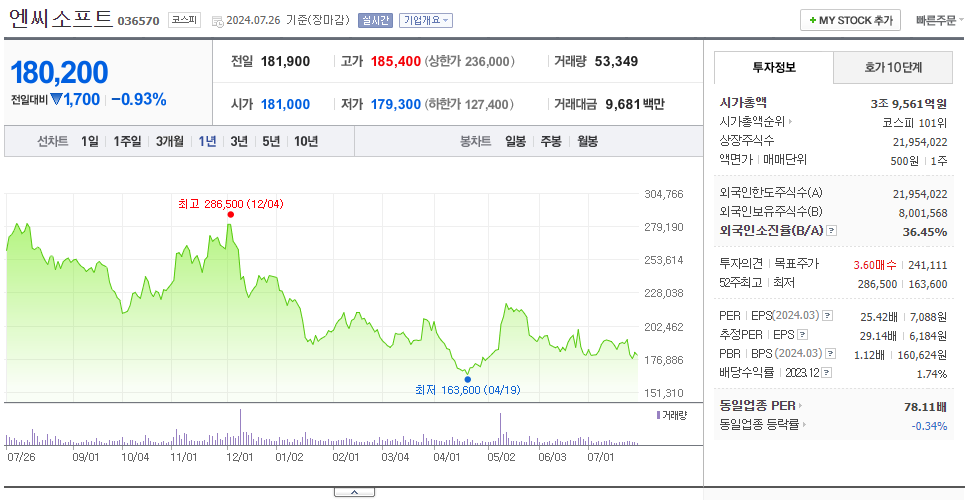
Task: Click the small arrow next to 시가총액순위
Action: point(791,122)
